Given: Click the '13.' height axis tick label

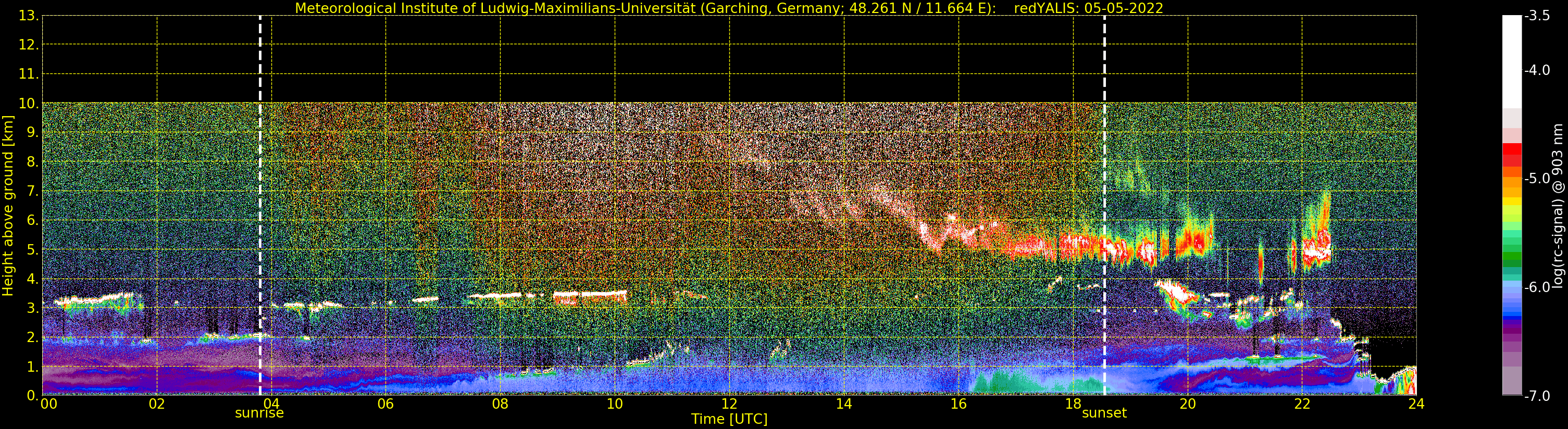Looking at the screenshot, I should pos(29,16).
